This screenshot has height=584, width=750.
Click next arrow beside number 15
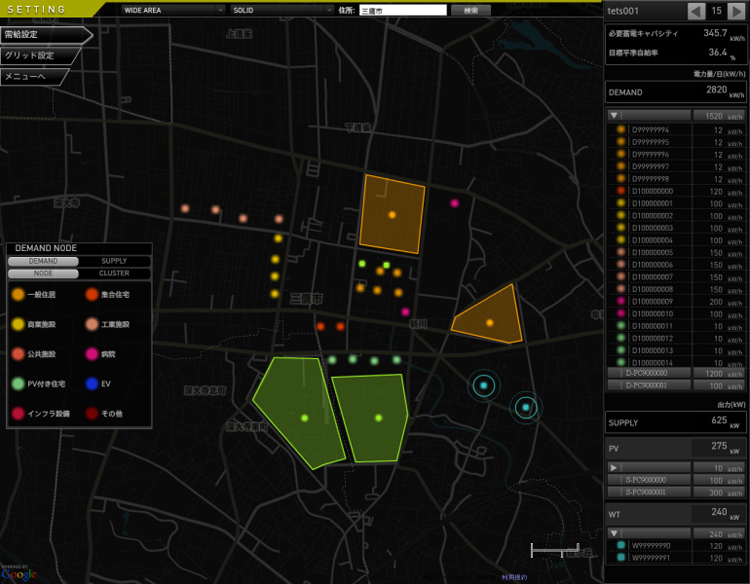coord(737,11)
